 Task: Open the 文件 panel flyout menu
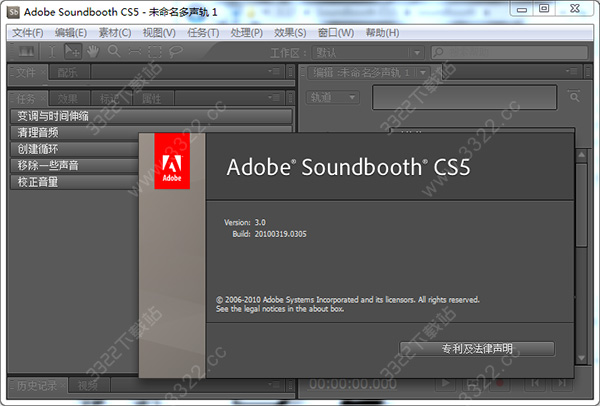(x=274, y=71)
